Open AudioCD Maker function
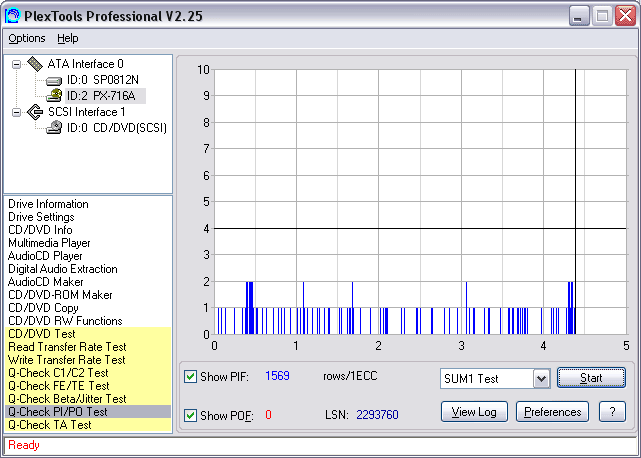The height and width of the screenshot is (458, 641). click(45, 282)
